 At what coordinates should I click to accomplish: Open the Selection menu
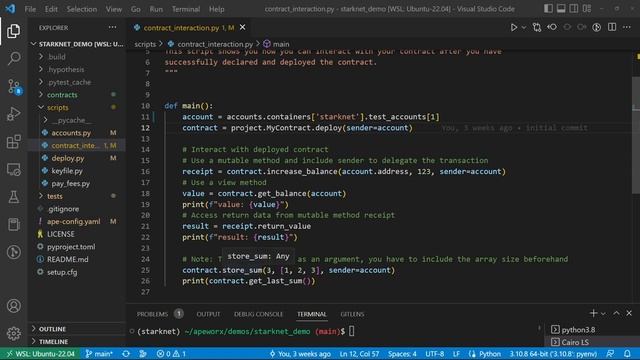click(82, 9)
